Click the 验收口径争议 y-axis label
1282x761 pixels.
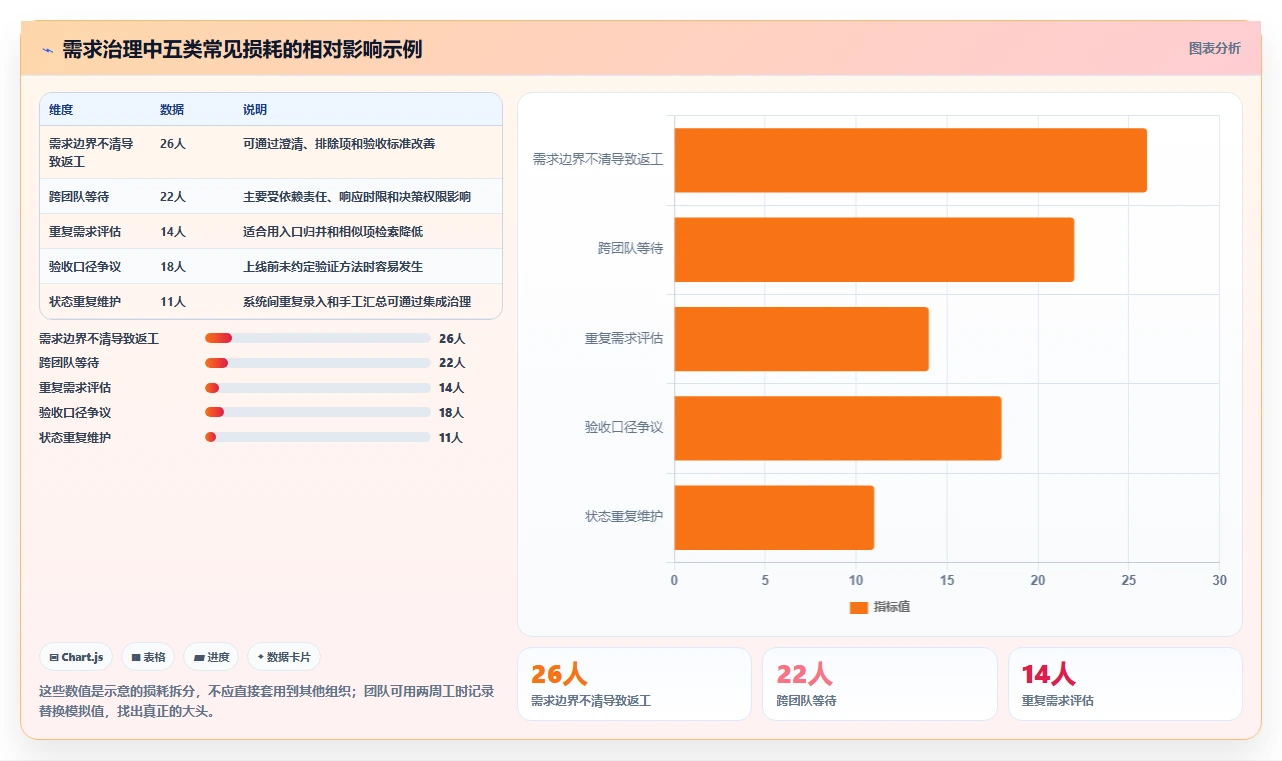(624, 427)
